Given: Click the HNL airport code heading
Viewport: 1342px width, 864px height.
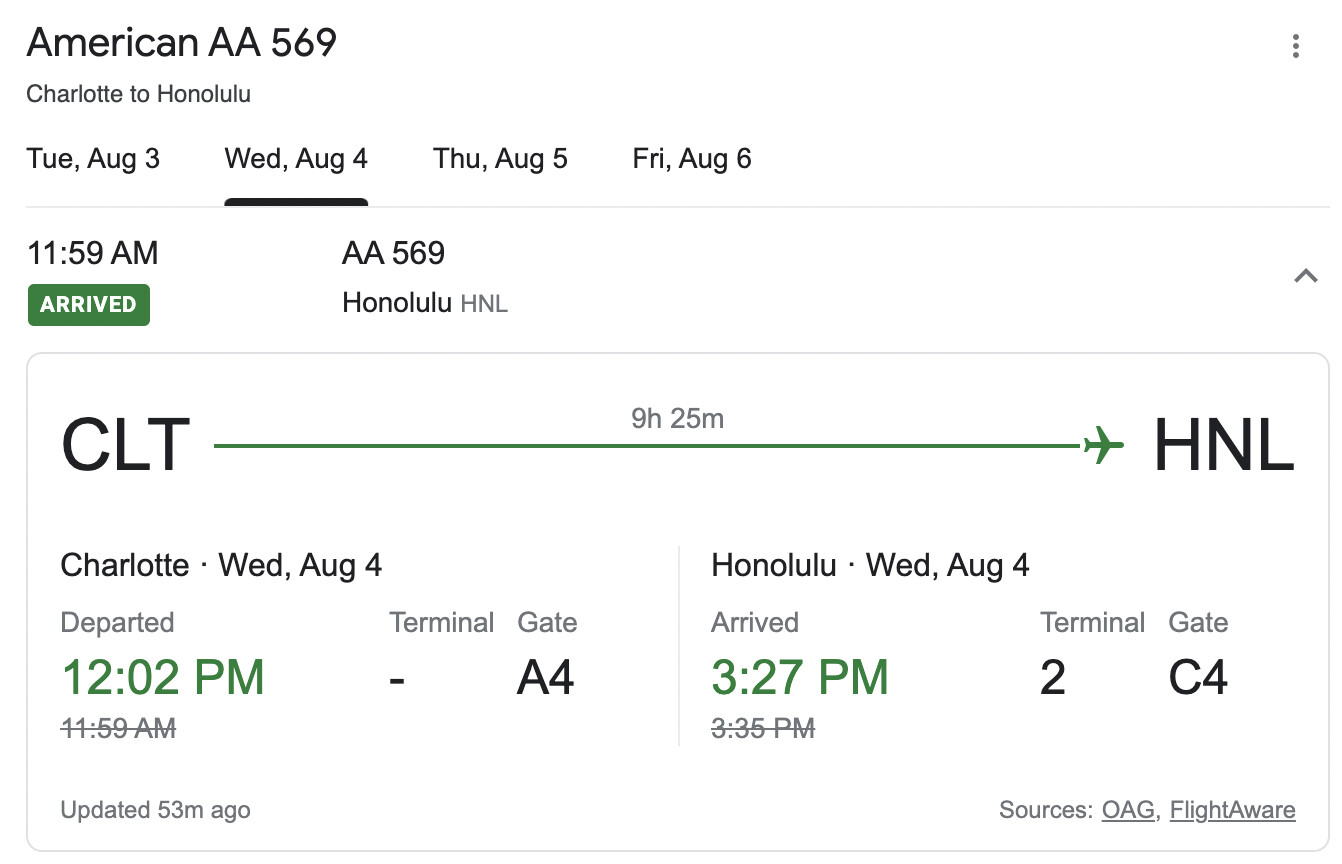Looking at the screenshot, I should (1224, 444).
